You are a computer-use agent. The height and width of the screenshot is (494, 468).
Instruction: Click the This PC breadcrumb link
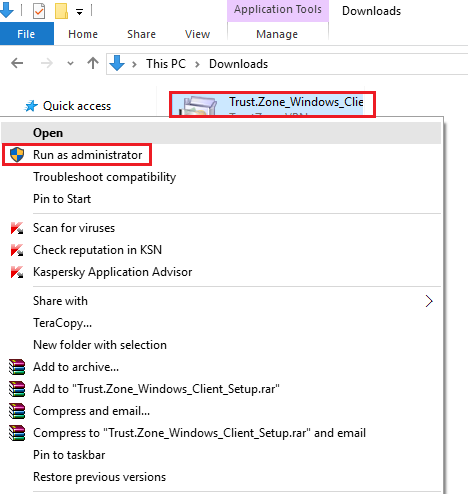(x=166, y=64)
